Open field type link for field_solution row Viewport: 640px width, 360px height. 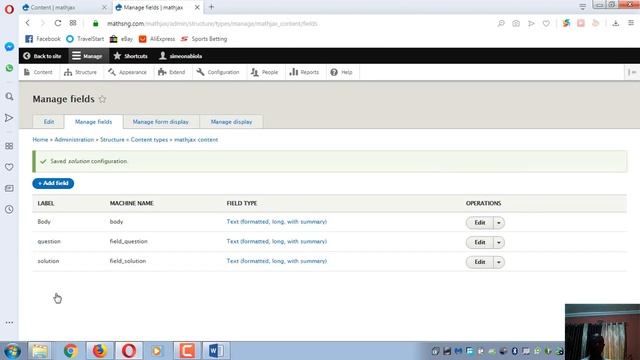point(277,261)
